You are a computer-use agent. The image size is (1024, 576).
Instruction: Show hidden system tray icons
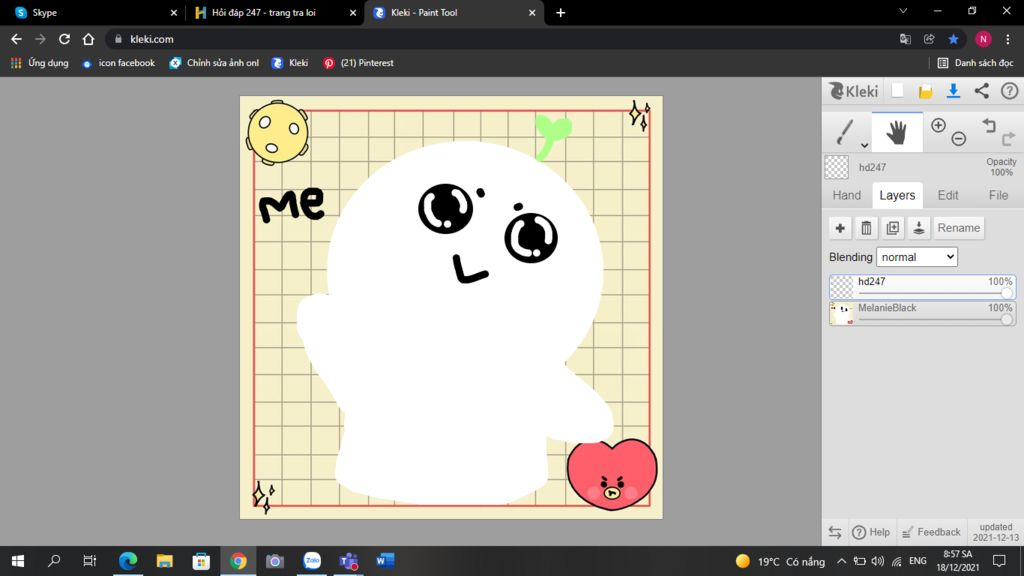[841, 561]
